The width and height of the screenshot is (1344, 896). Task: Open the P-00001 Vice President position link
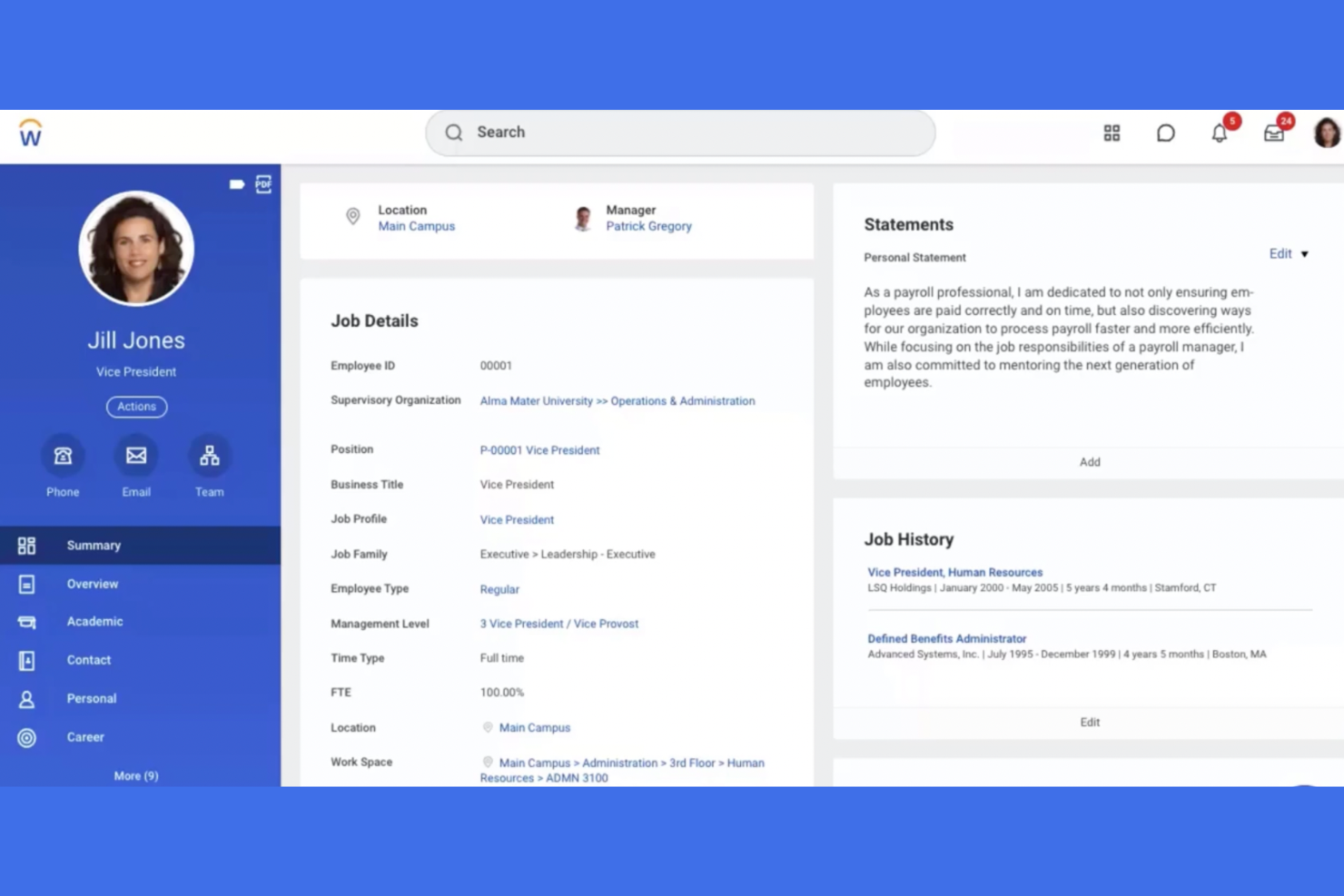[539, 450]
